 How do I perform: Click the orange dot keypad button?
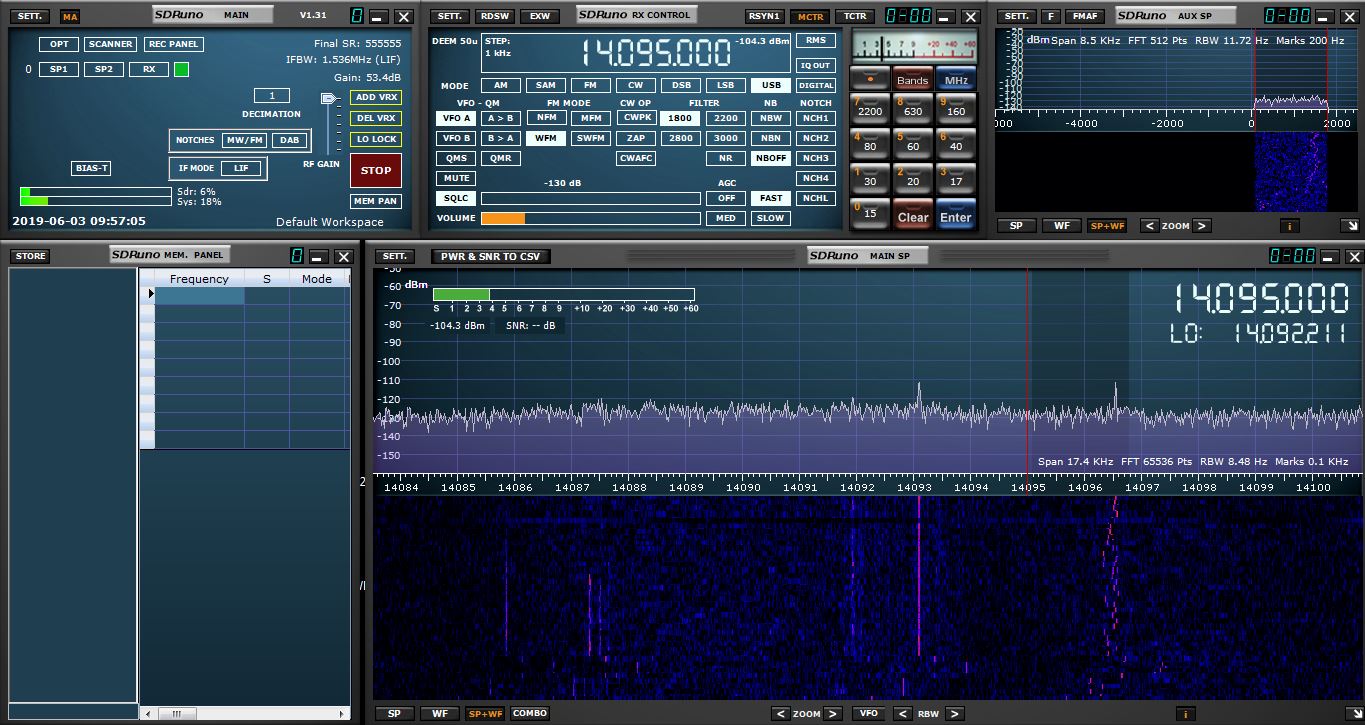pos(869,79)
